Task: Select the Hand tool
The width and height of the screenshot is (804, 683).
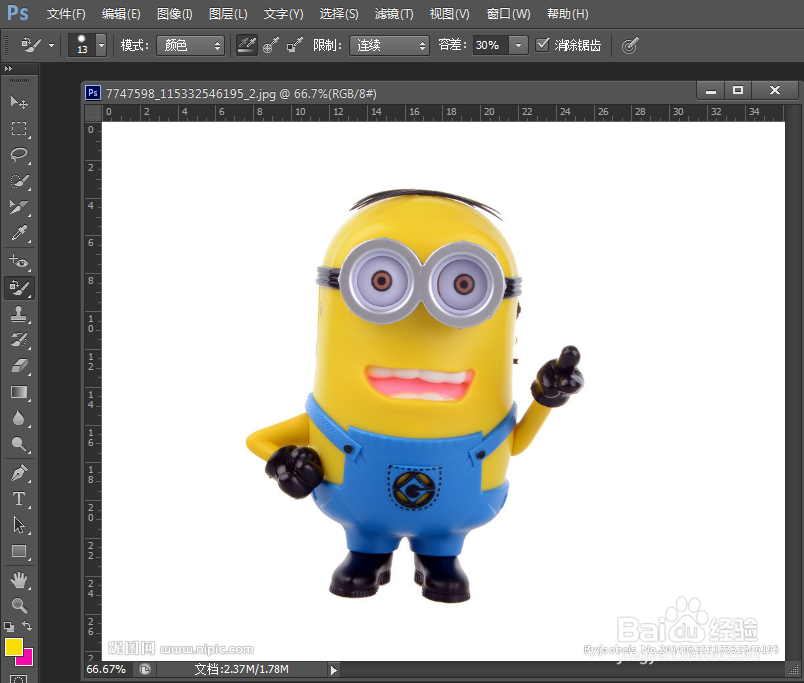Action: tap(19, 580)
